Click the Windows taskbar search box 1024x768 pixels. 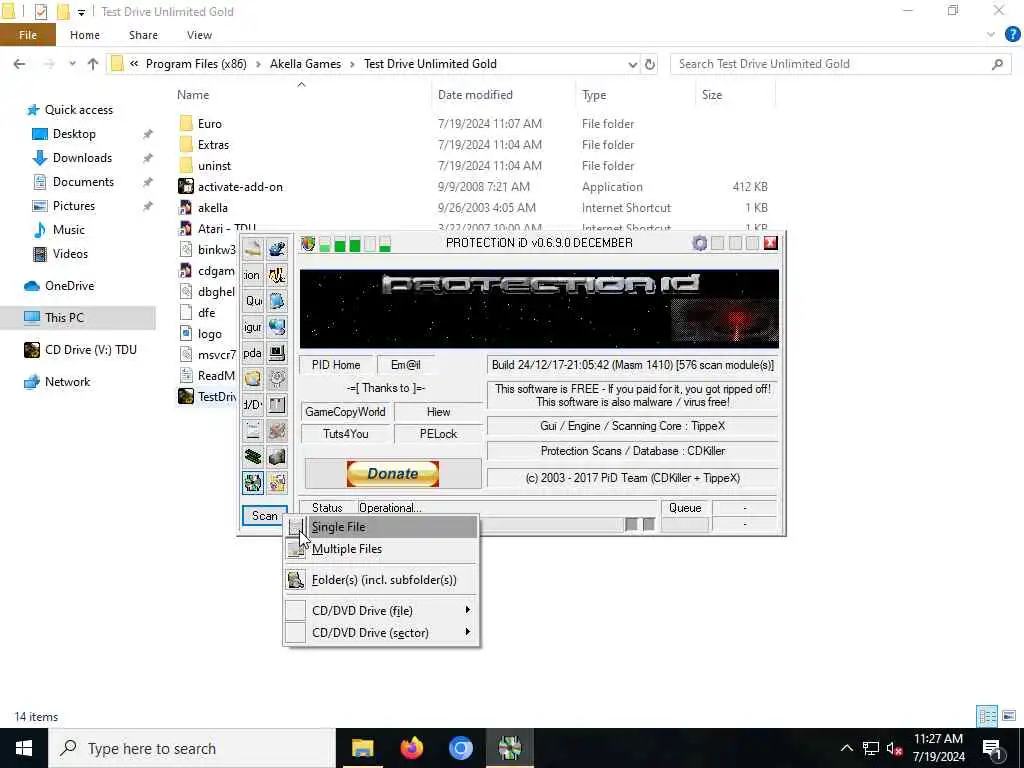(x=191, y=748)
